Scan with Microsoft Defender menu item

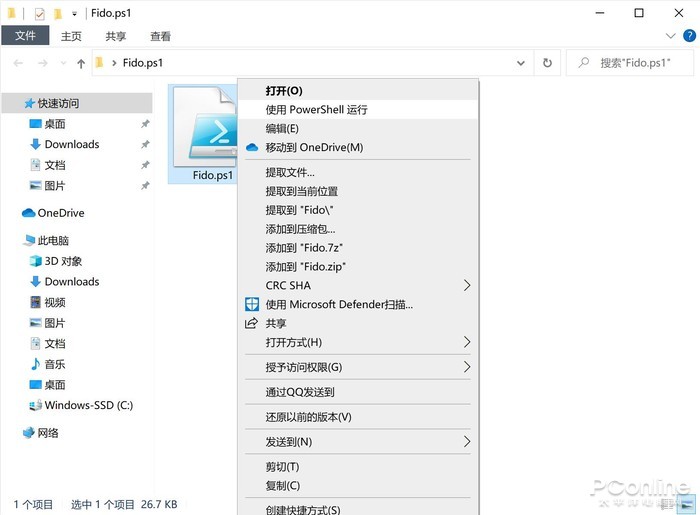coord(358,304)
